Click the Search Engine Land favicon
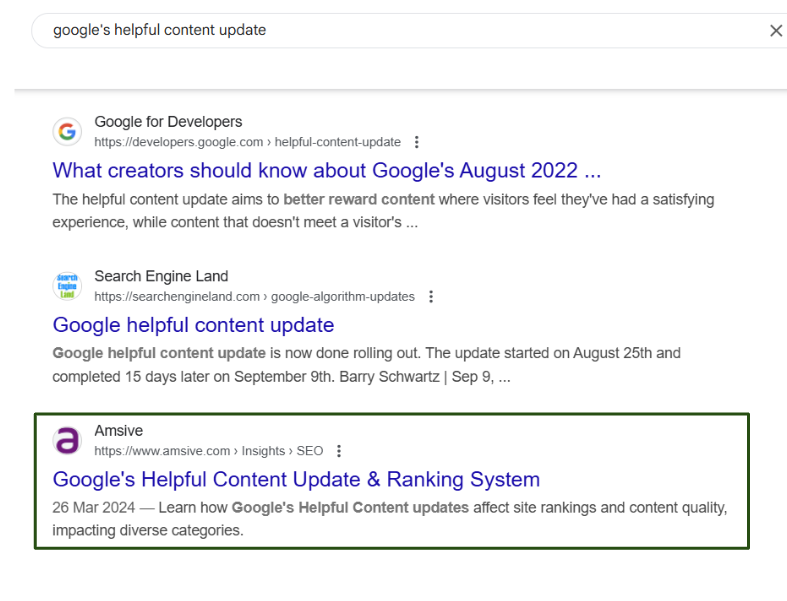 pyautogui.click(x=67, y=286)
